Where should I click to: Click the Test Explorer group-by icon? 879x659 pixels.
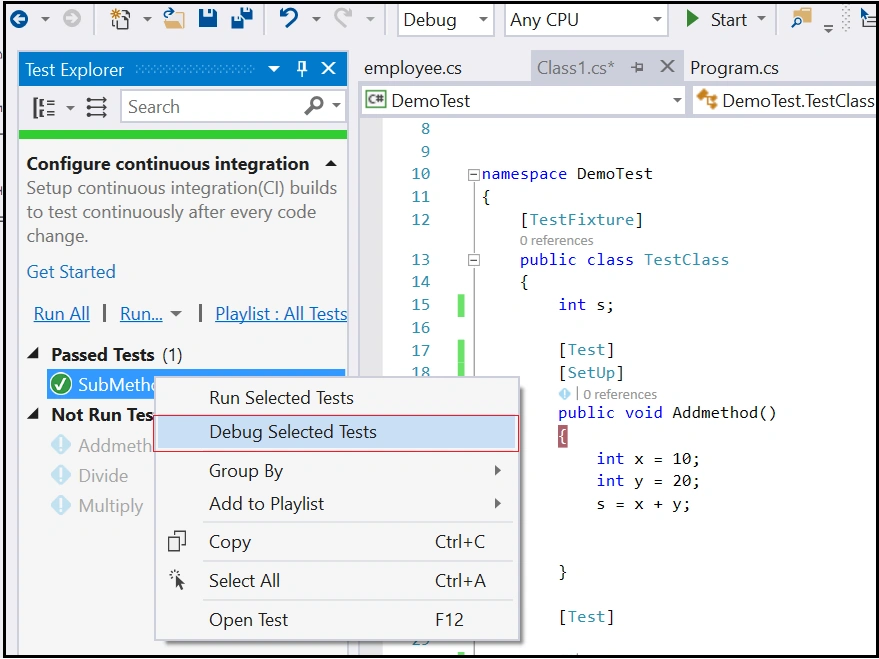[44, 108]
